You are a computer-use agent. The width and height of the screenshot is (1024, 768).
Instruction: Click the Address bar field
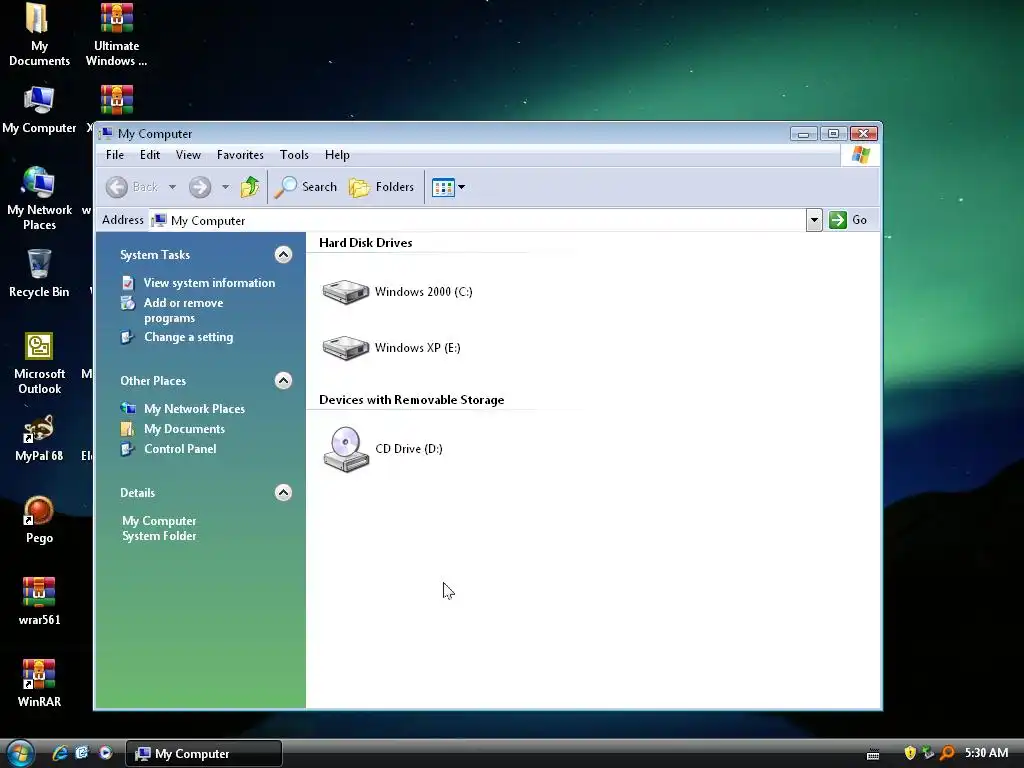click(x=478, y=221)
